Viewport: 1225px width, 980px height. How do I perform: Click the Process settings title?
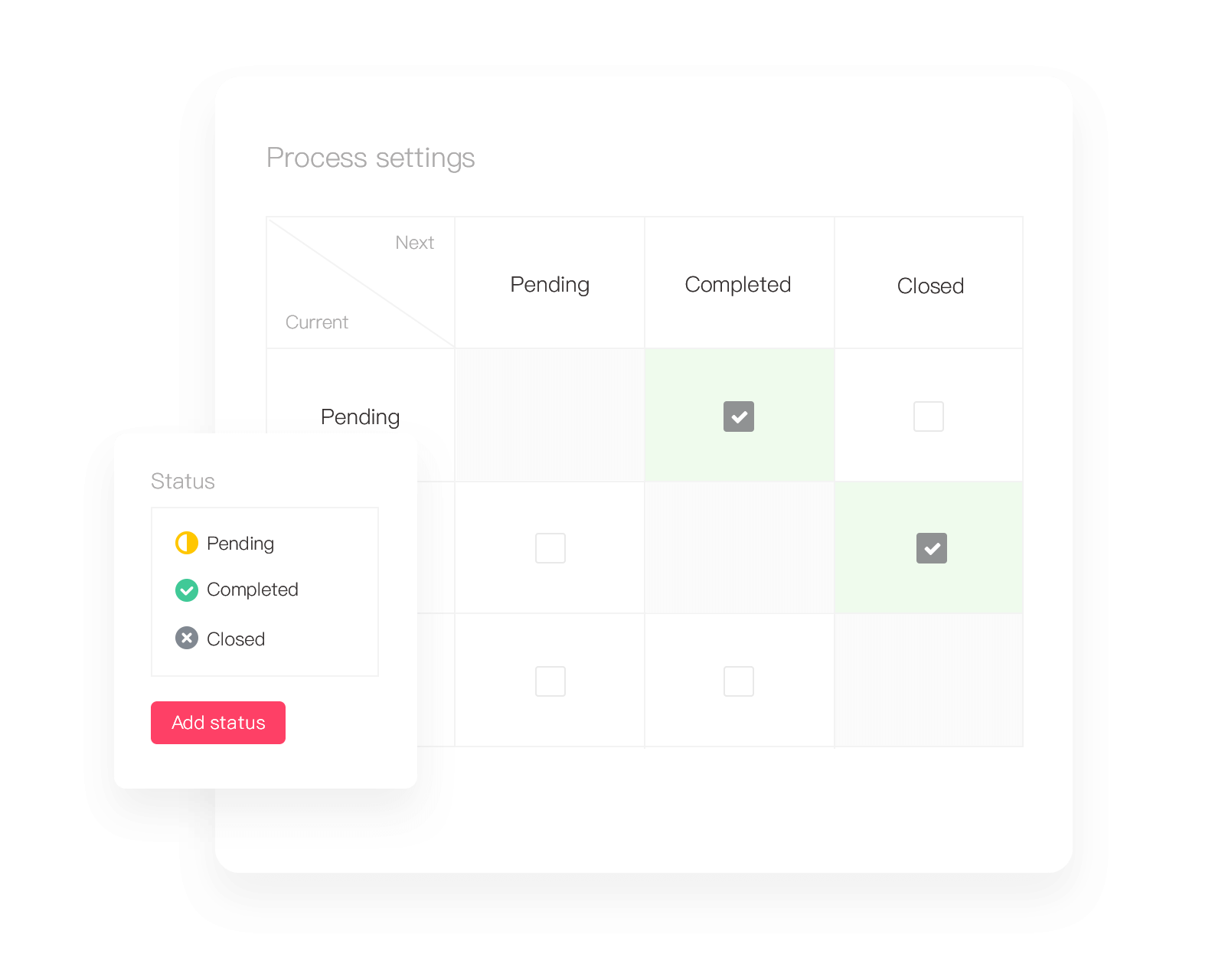(x=371, y=158)
